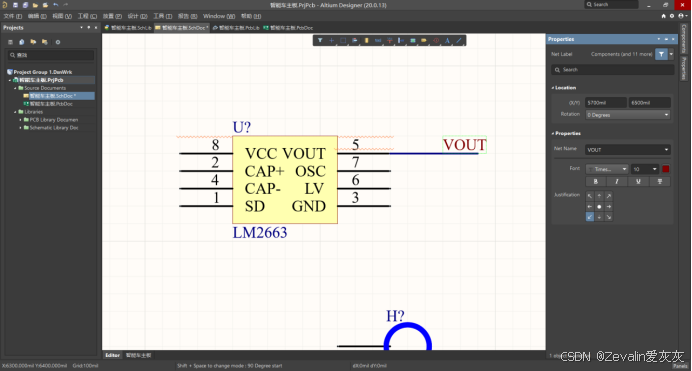Click the align objects tool in the floating toolbar
The image size is (692, 371).
[x=355, y=41]
